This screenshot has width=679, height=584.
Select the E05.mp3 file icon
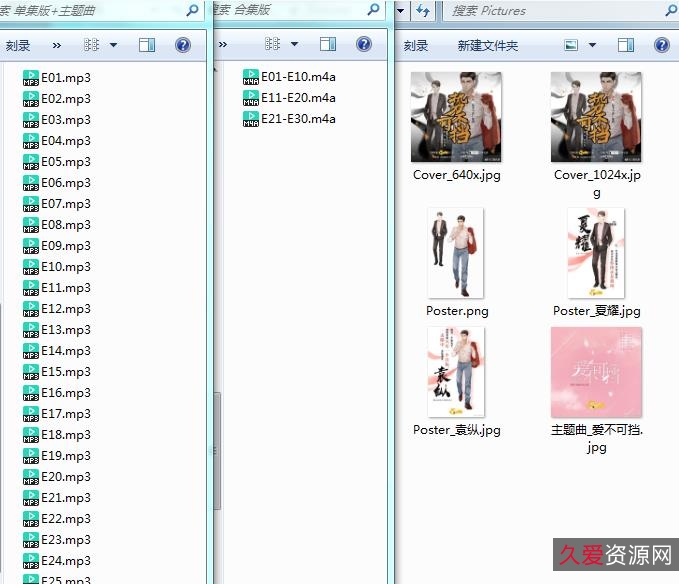pyautogui.click(x=30, y=162)
